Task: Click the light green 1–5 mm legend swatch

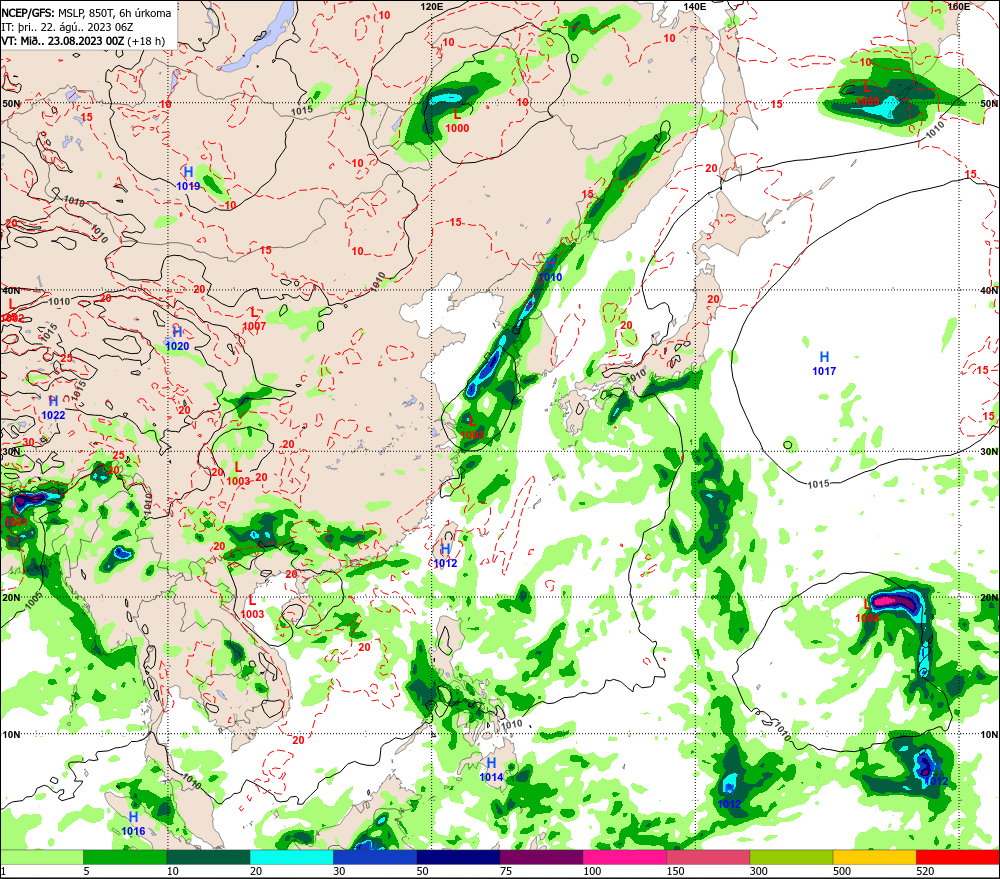Action: pos(42,857)
